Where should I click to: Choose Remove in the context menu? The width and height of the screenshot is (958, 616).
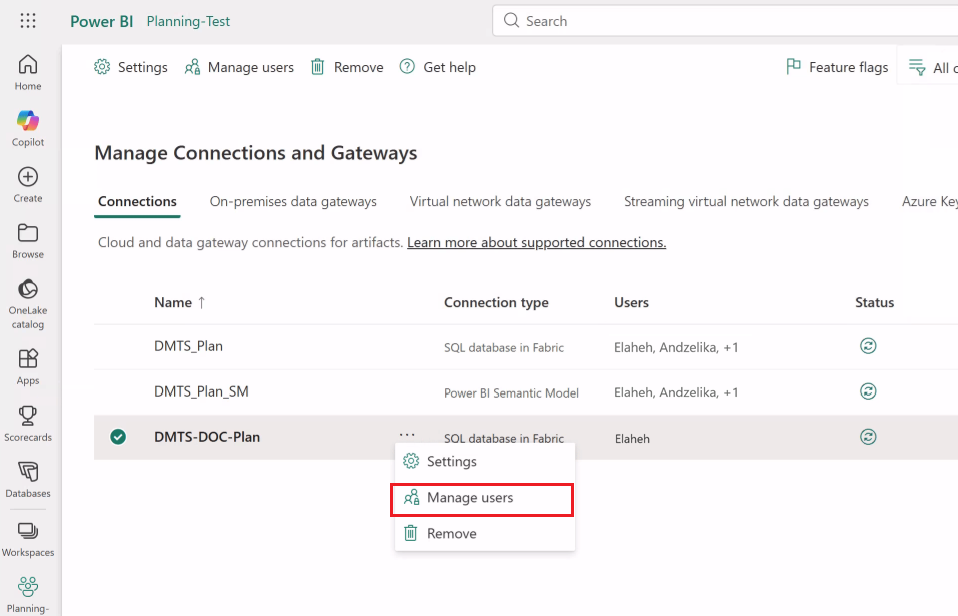click(x=484, y=534)
